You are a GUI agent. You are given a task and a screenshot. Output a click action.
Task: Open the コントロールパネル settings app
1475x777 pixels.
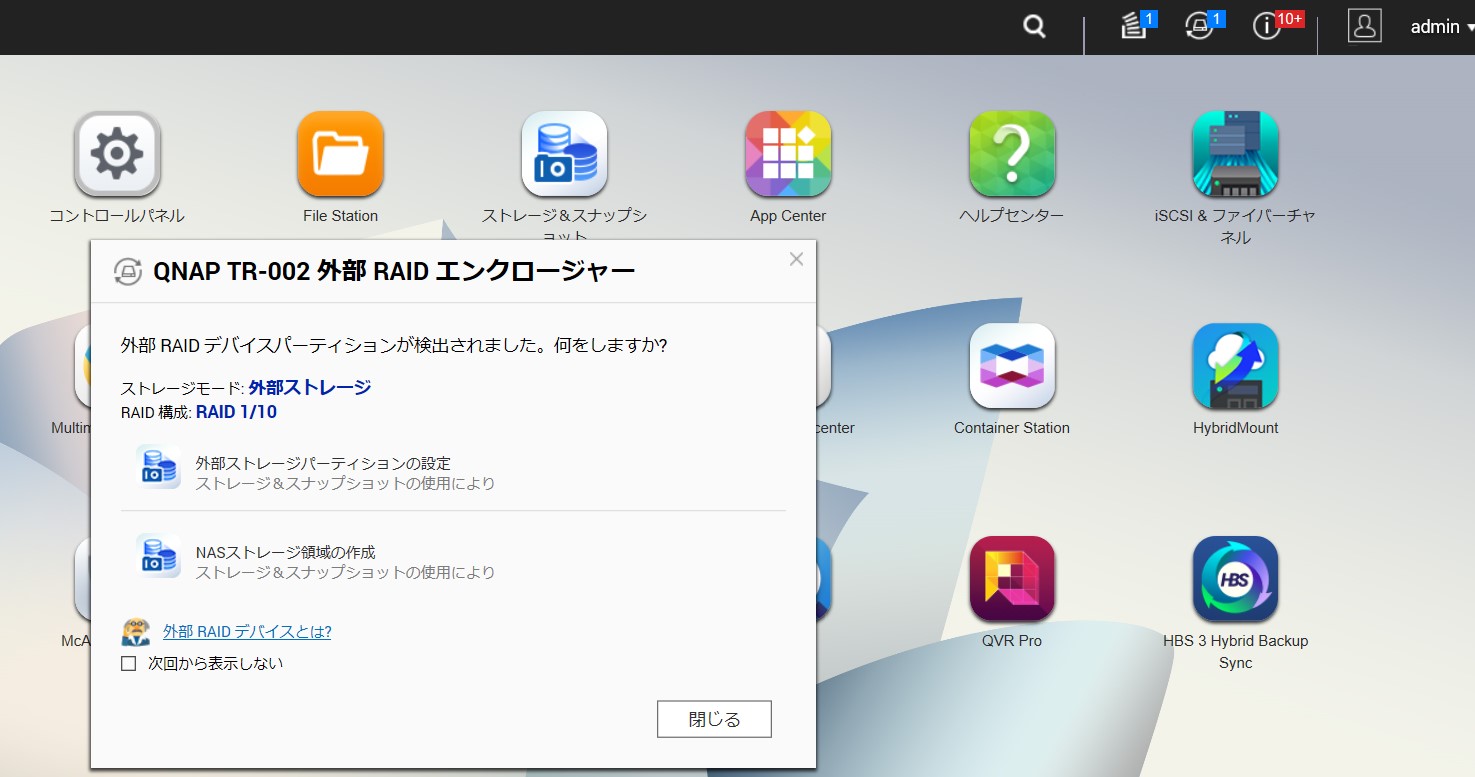[117, 155]
